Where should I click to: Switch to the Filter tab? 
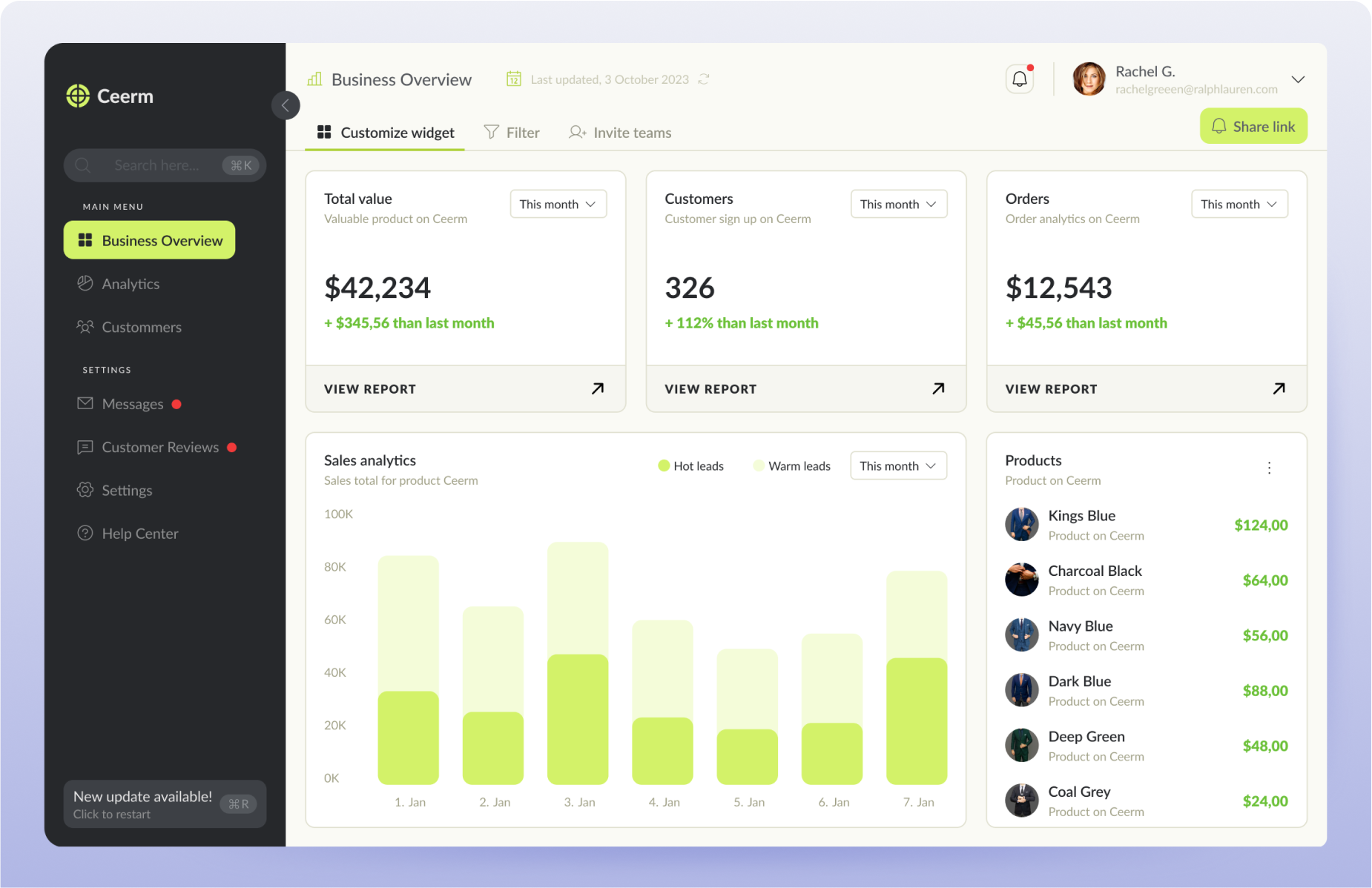point(512,132)
